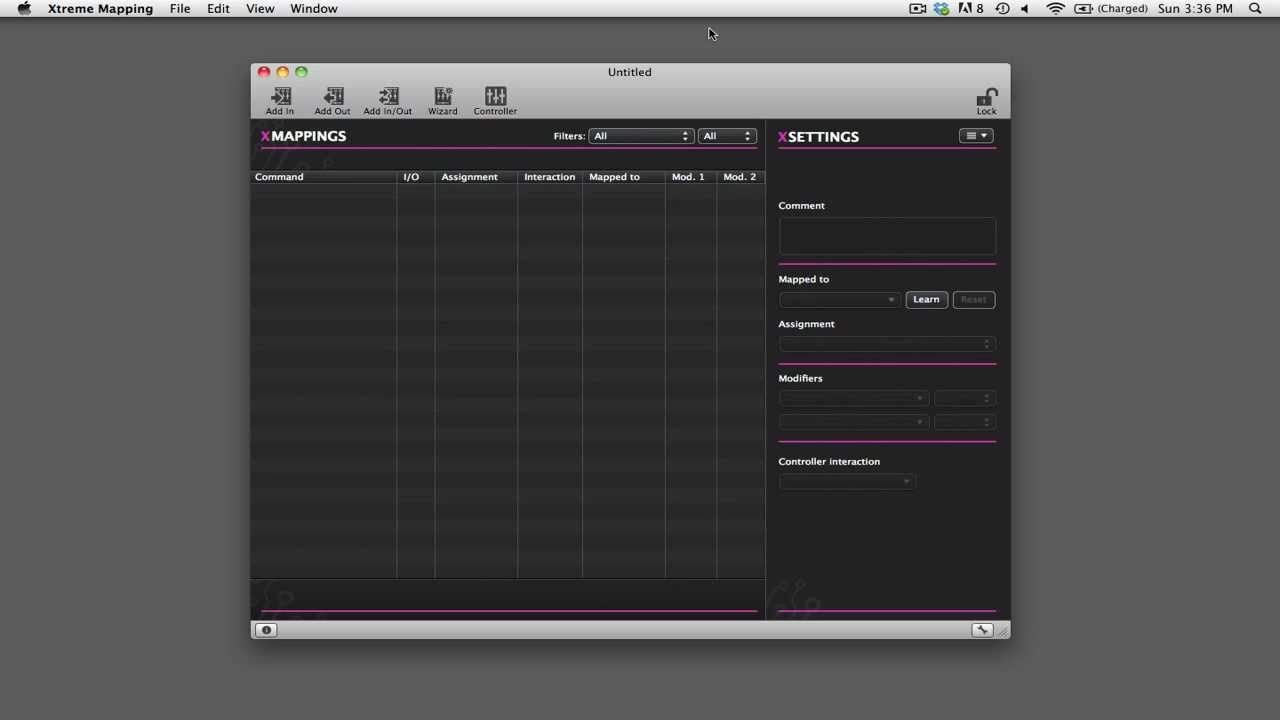Click the info button in bottom bar
Screen dimensions: 1280x720
[266, 630]
